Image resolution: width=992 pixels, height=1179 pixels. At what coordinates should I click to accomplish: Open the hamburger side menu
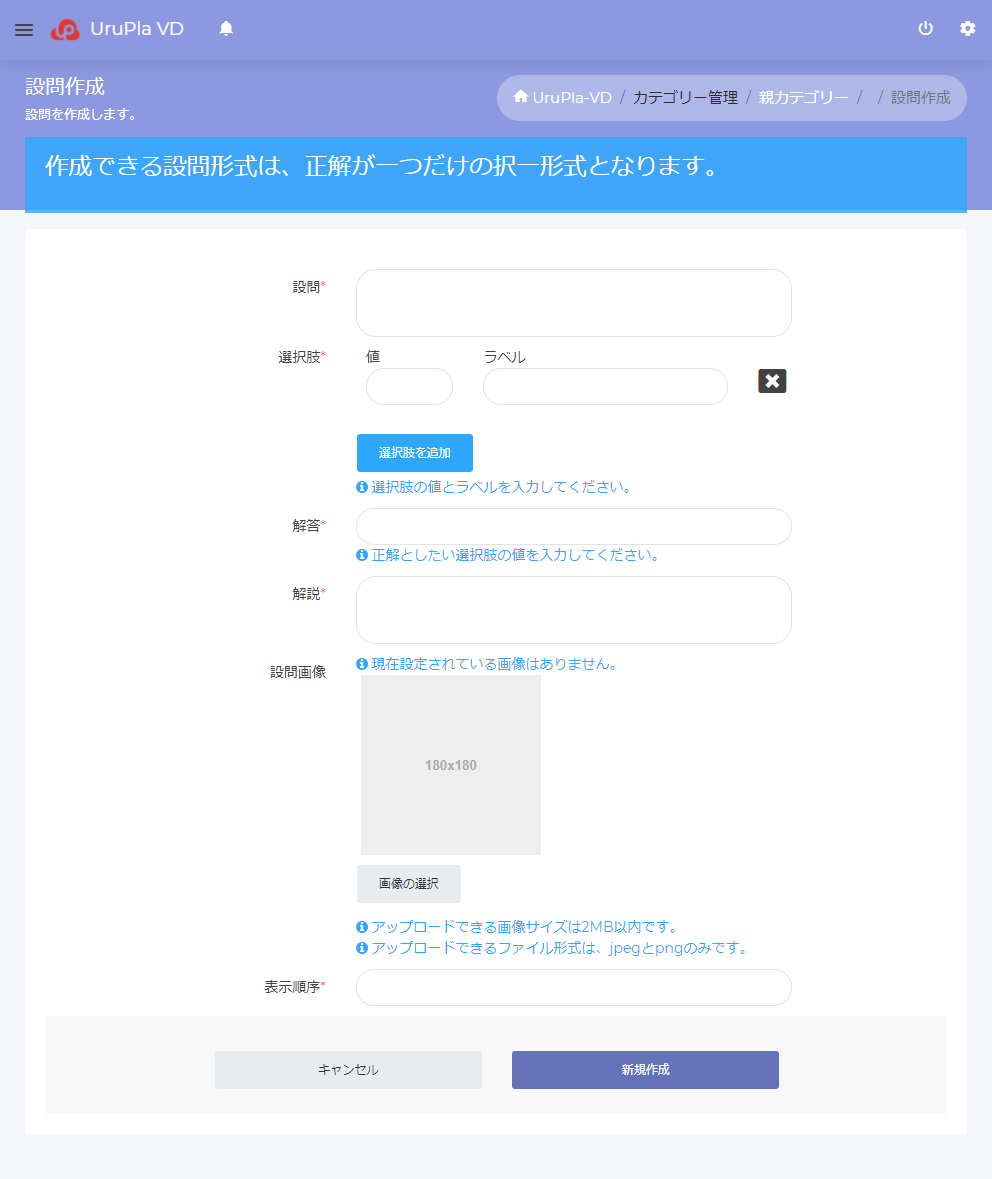tap(24, 29)
